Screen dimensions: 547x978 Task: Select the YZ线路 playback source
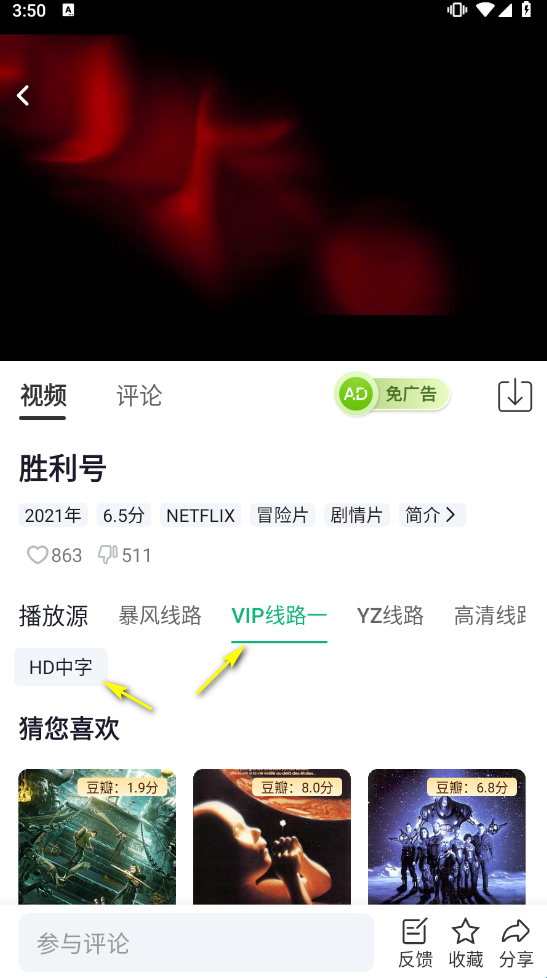390,616
